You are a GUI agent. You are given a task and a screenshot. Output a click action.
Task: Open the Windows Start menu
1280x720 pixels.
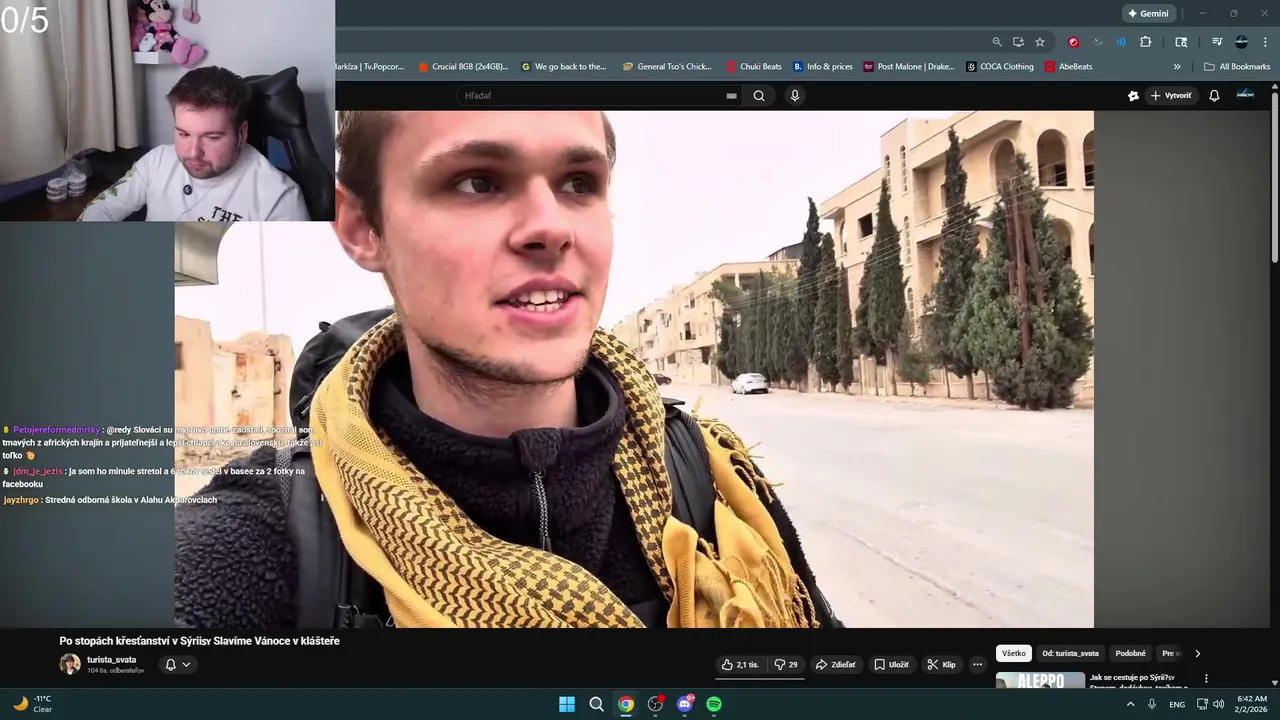(x=567, y=704)
